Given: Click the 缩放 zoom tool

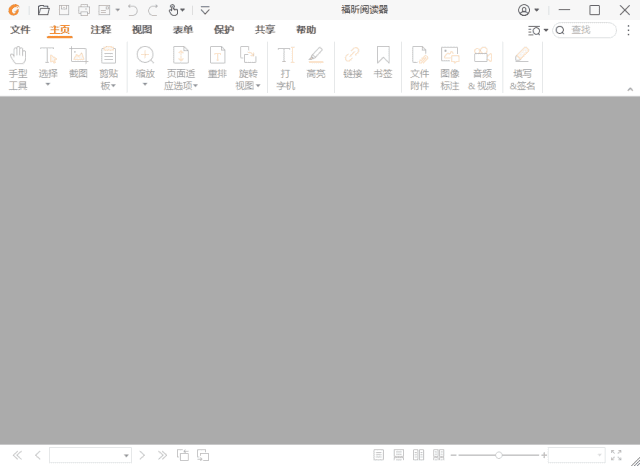Looking at the screenshot, I should (145, 67).
